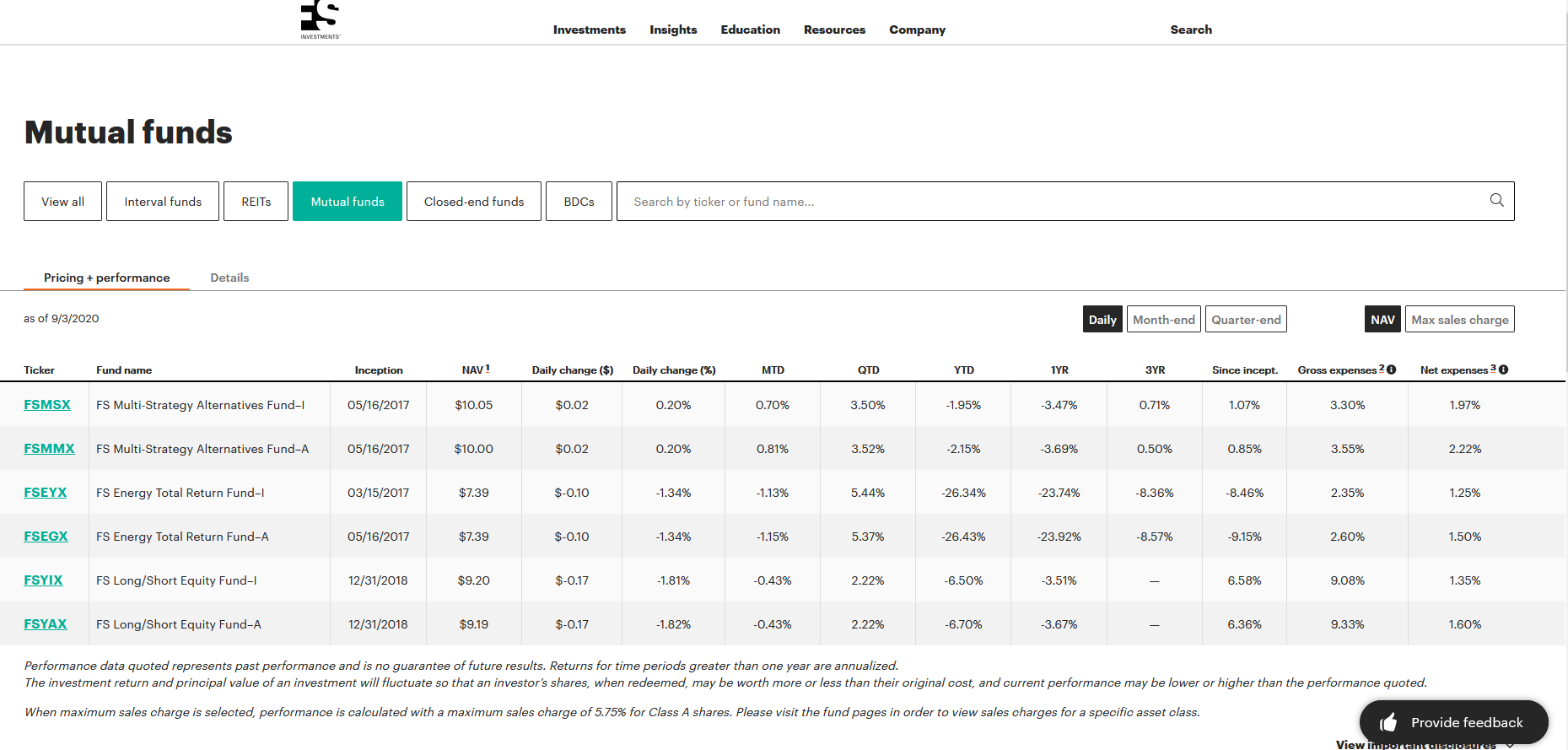Open the Company menu
This screenshot has height=750, width=1568.
917,30
